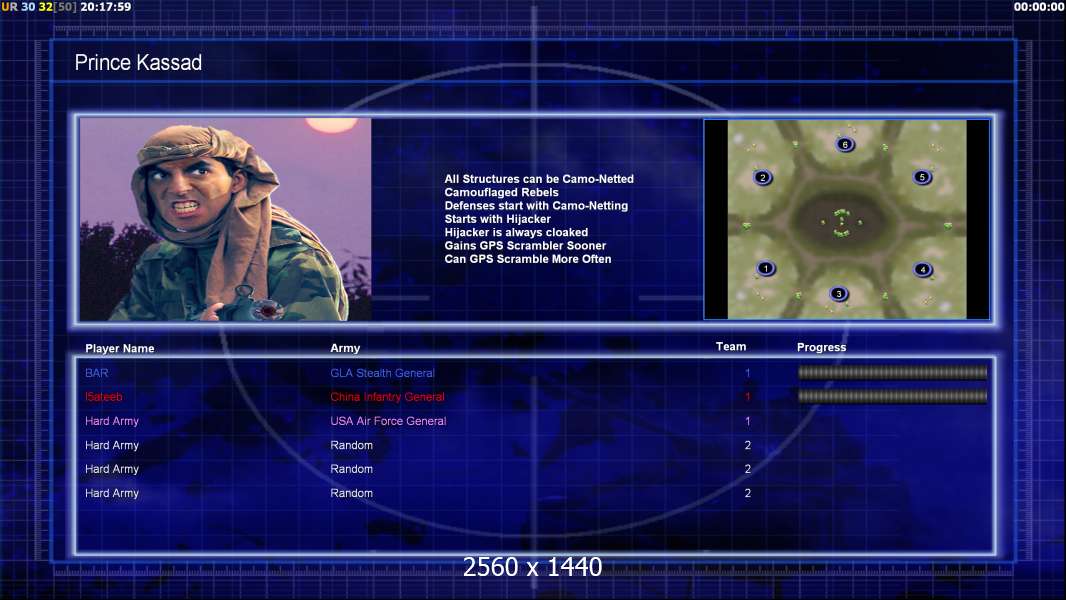
Task: Click start position 2 on the minimap
Action: (x=763, y=177)
